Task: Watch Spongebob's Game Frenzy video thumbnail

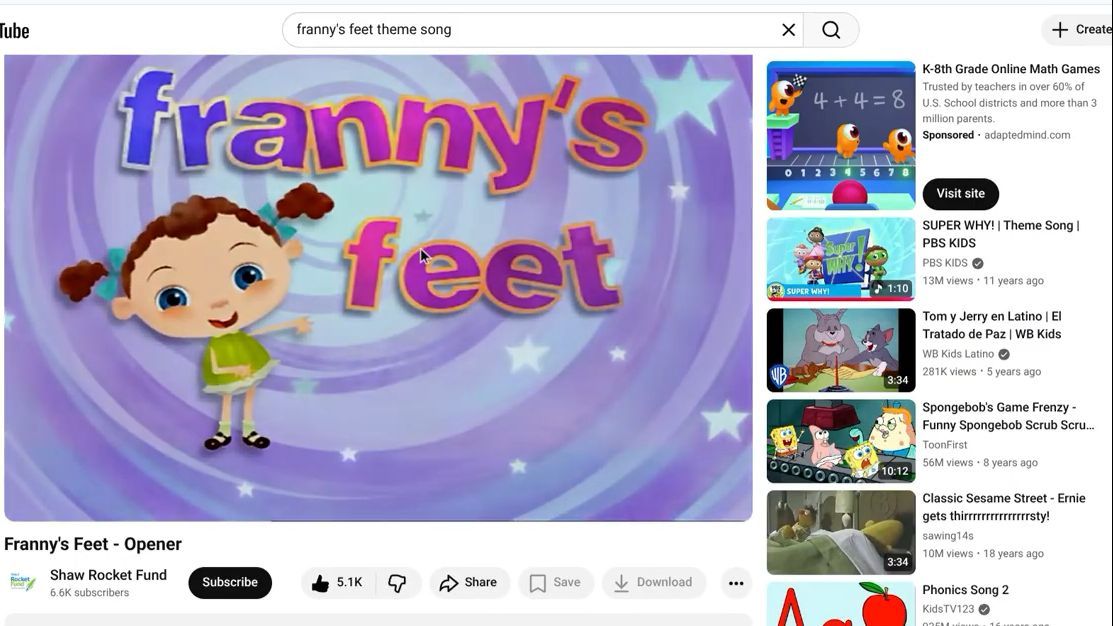Action: [x=840, y=441]
